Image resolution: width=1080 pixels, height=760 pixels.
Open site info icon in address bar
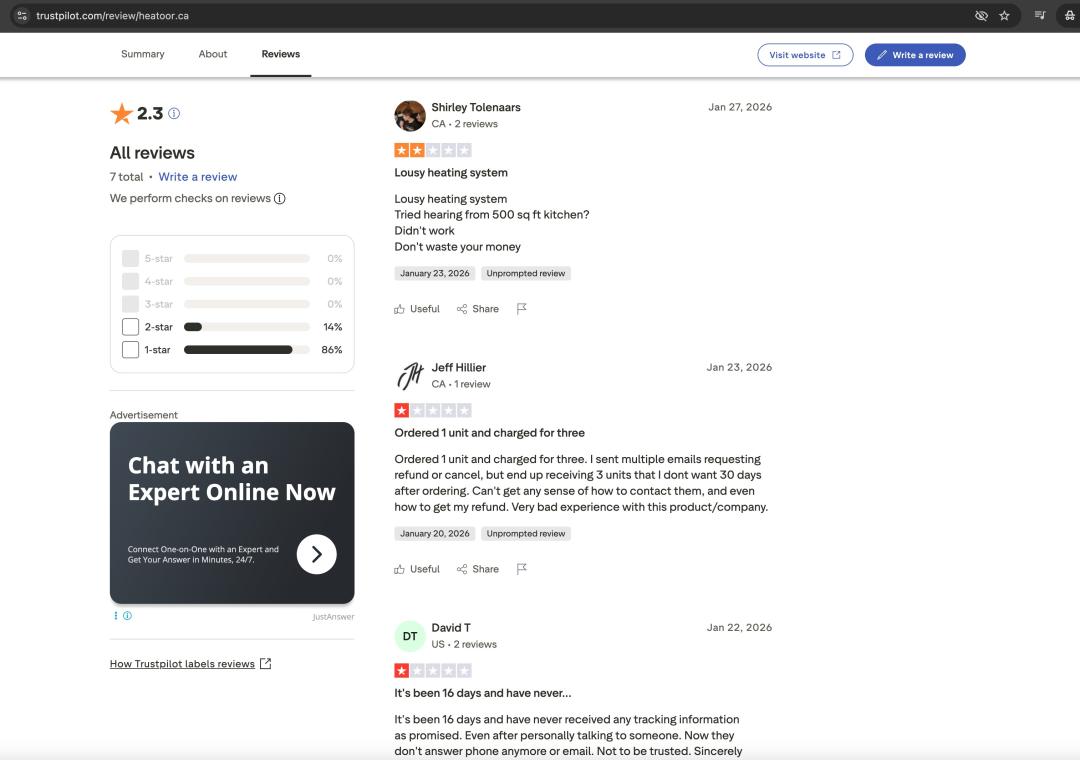click(22, 15)
